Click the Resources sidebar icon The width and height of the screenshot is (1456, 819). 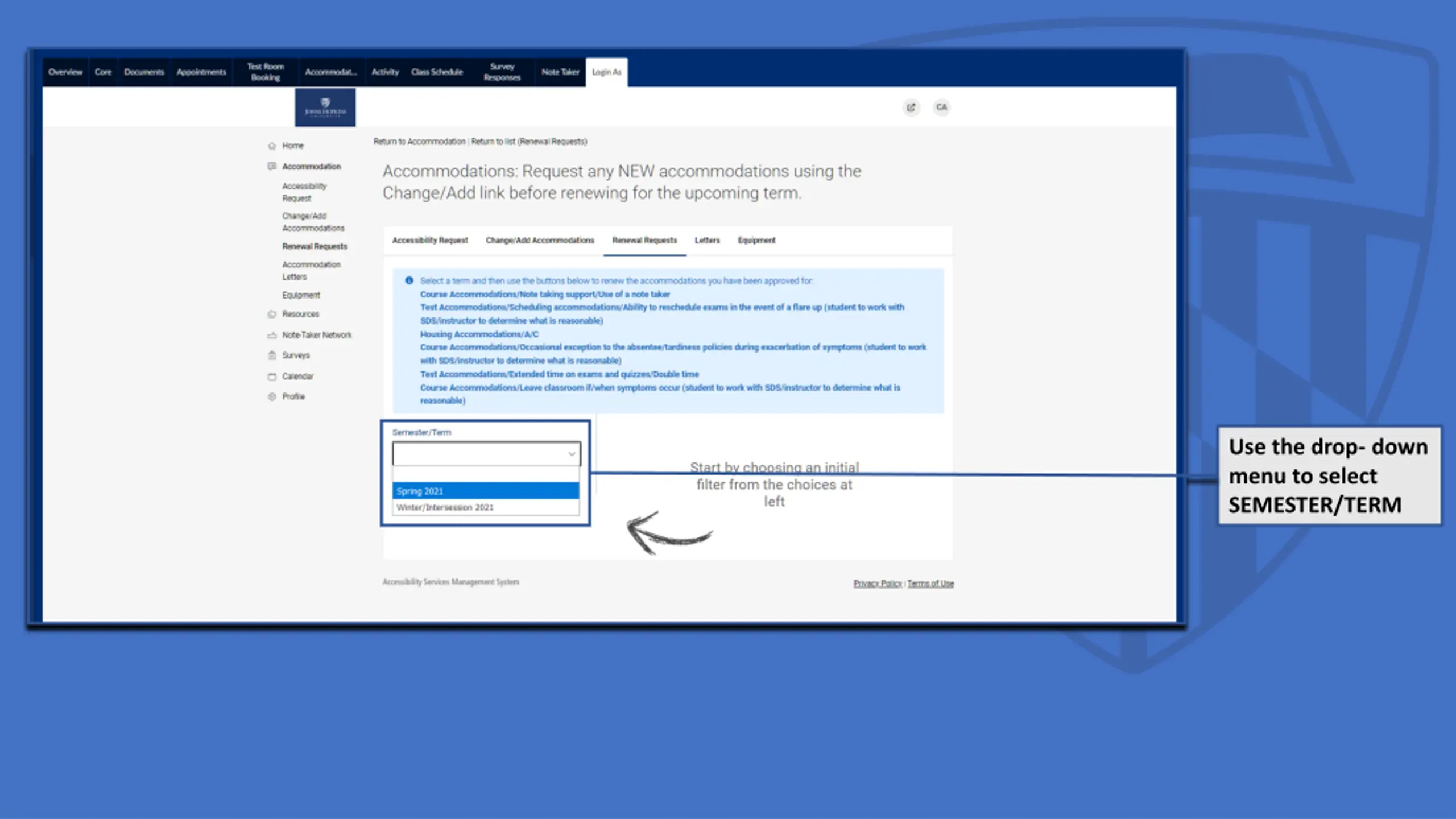(272, 314)
